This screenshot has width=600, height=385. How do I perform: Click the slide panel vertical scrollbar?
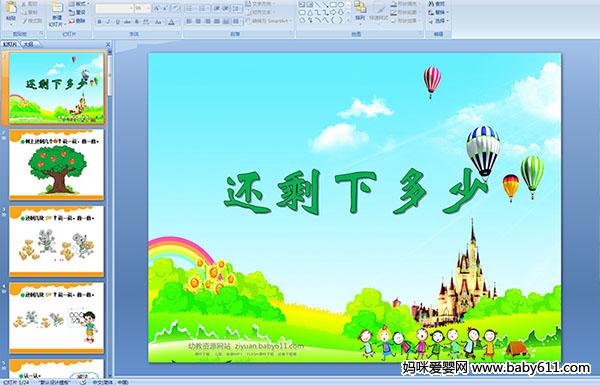click(x=110, y=214)
